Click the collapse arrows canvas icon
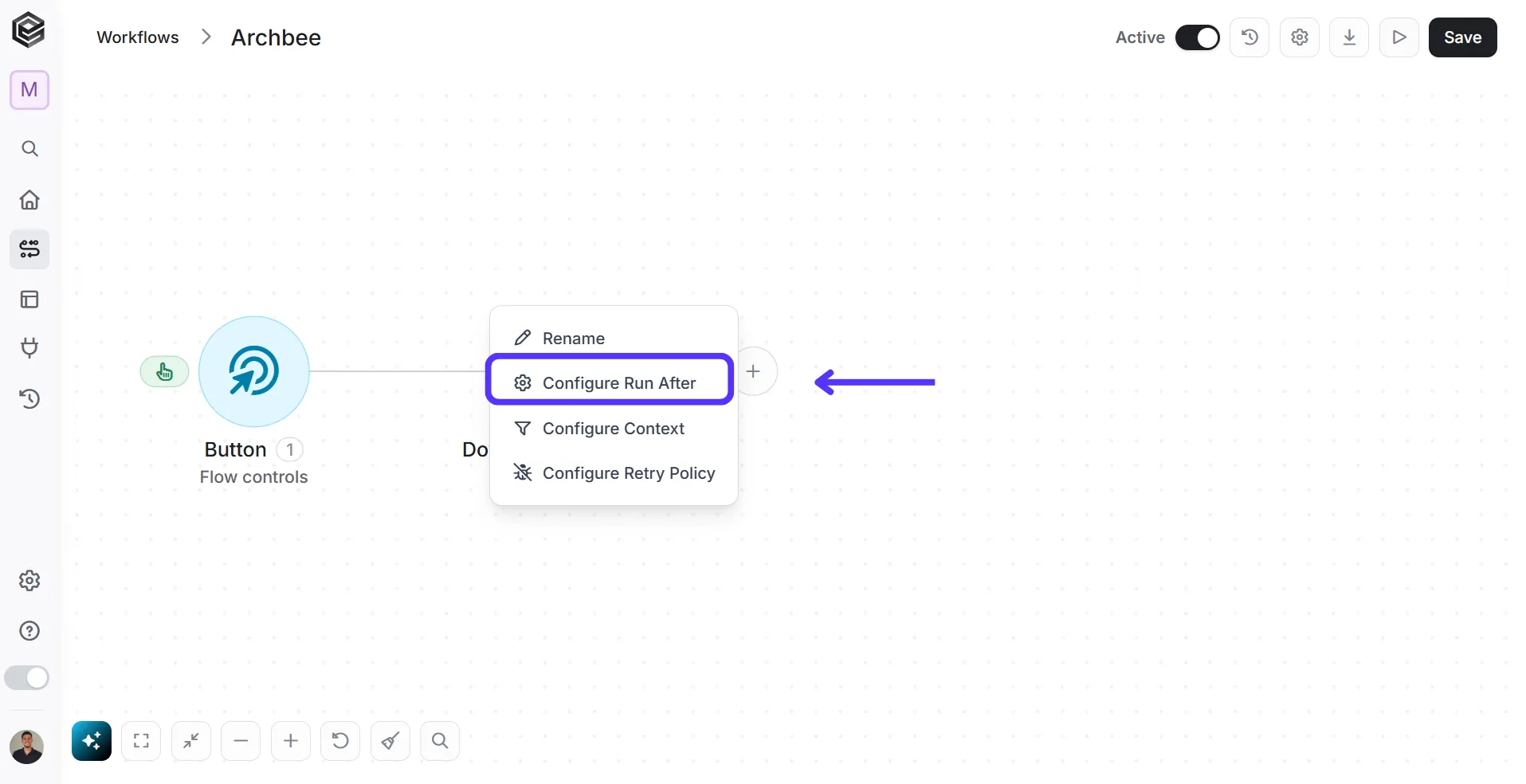The height and width of the screenshot is (784, 1526). (191, 741)
